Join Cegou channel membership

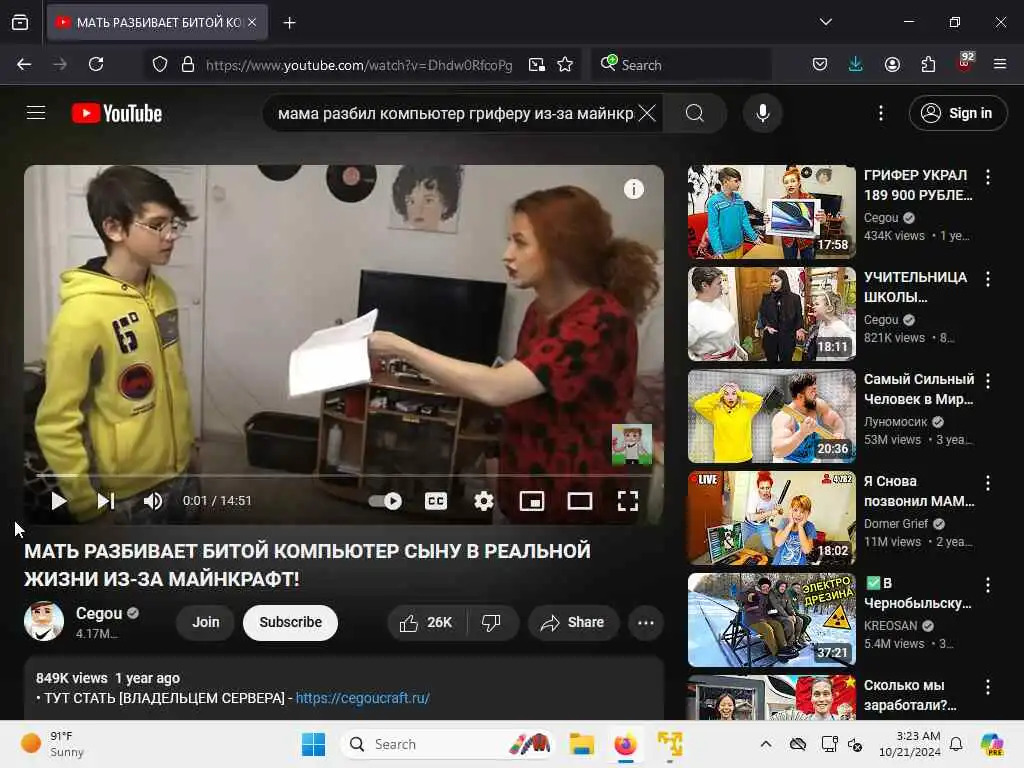[206, 622]
